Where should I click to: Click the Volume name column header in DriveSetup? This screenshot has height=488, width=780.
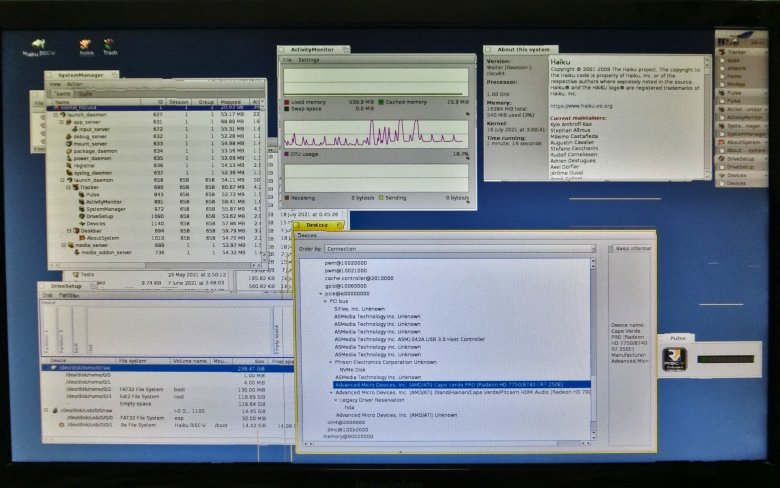[x=190, y=361]
